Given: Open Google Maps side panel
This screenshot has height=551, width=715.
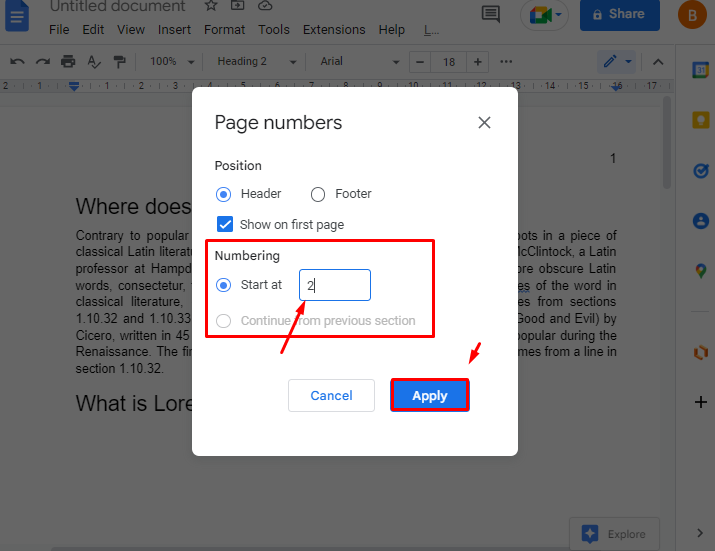Looking at the screenshot, I should point(700,271).
